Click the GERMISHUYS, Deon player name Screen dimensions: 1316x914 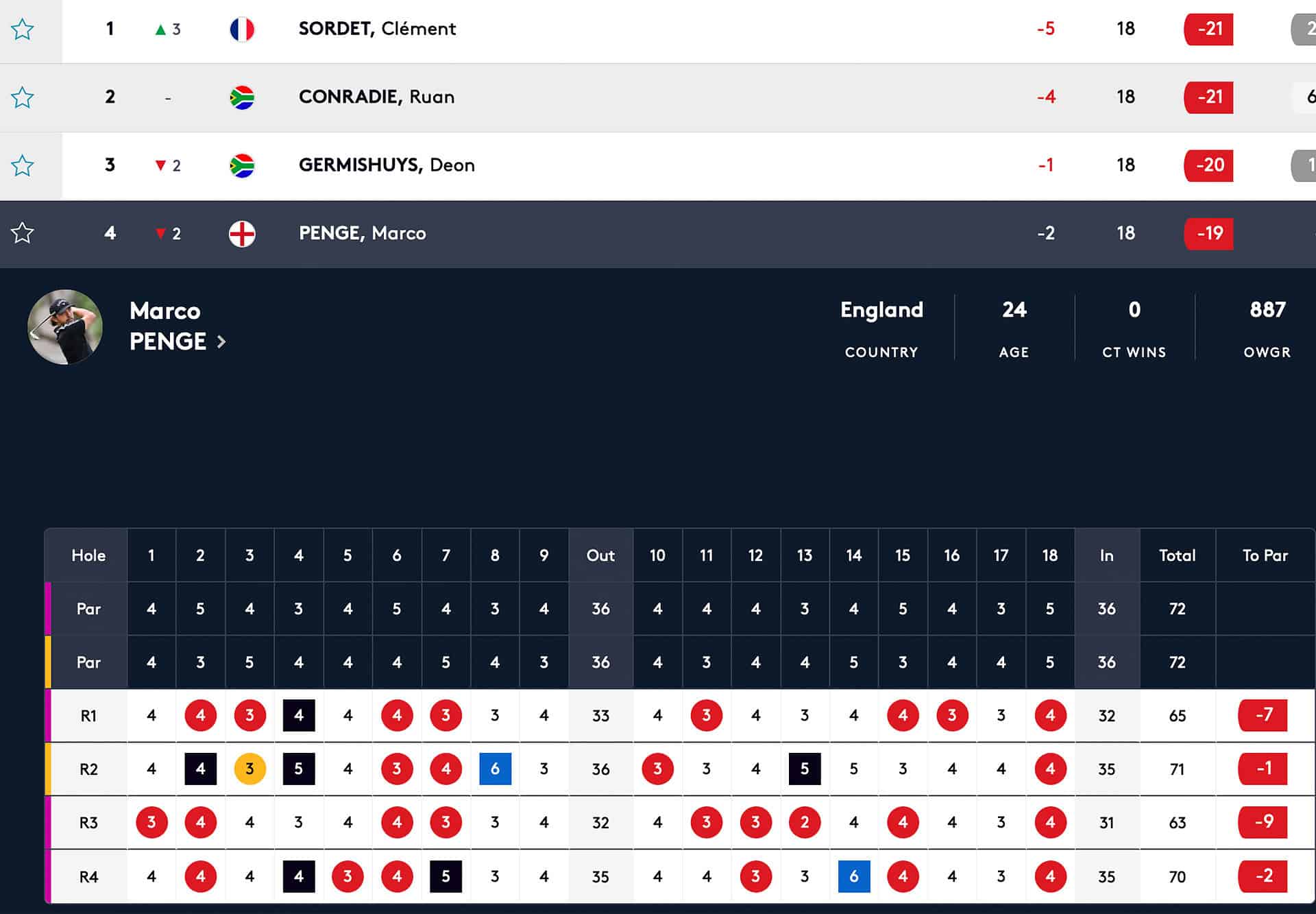(387, 165)
